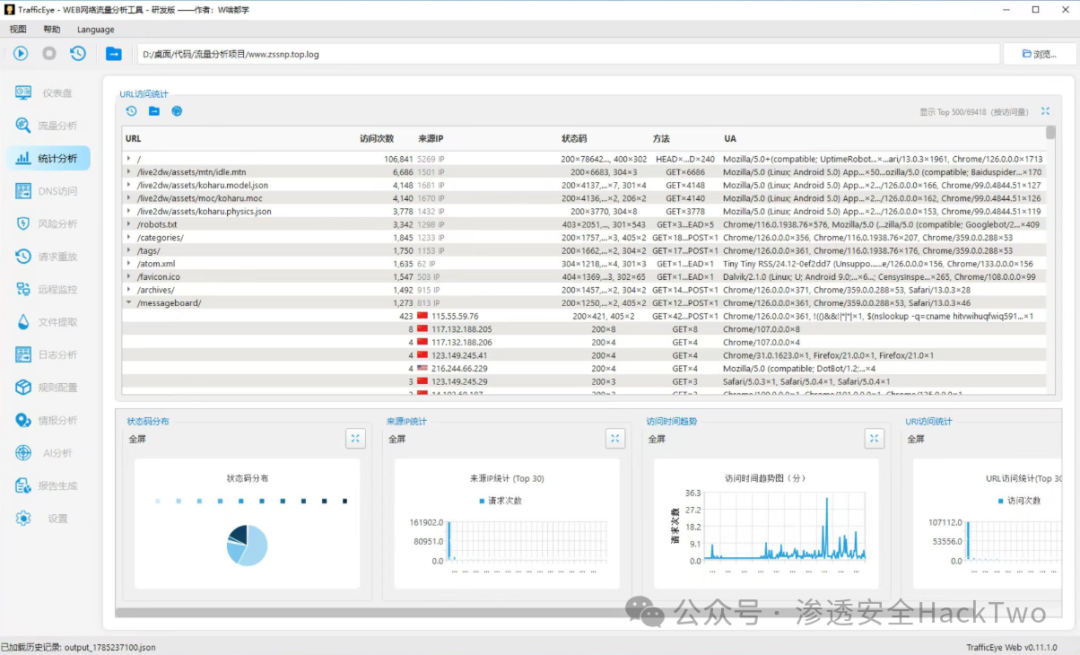1080x655 pixels.
Task: Open the 规则配置 sidebar item
Action: (x=48, y=387)
